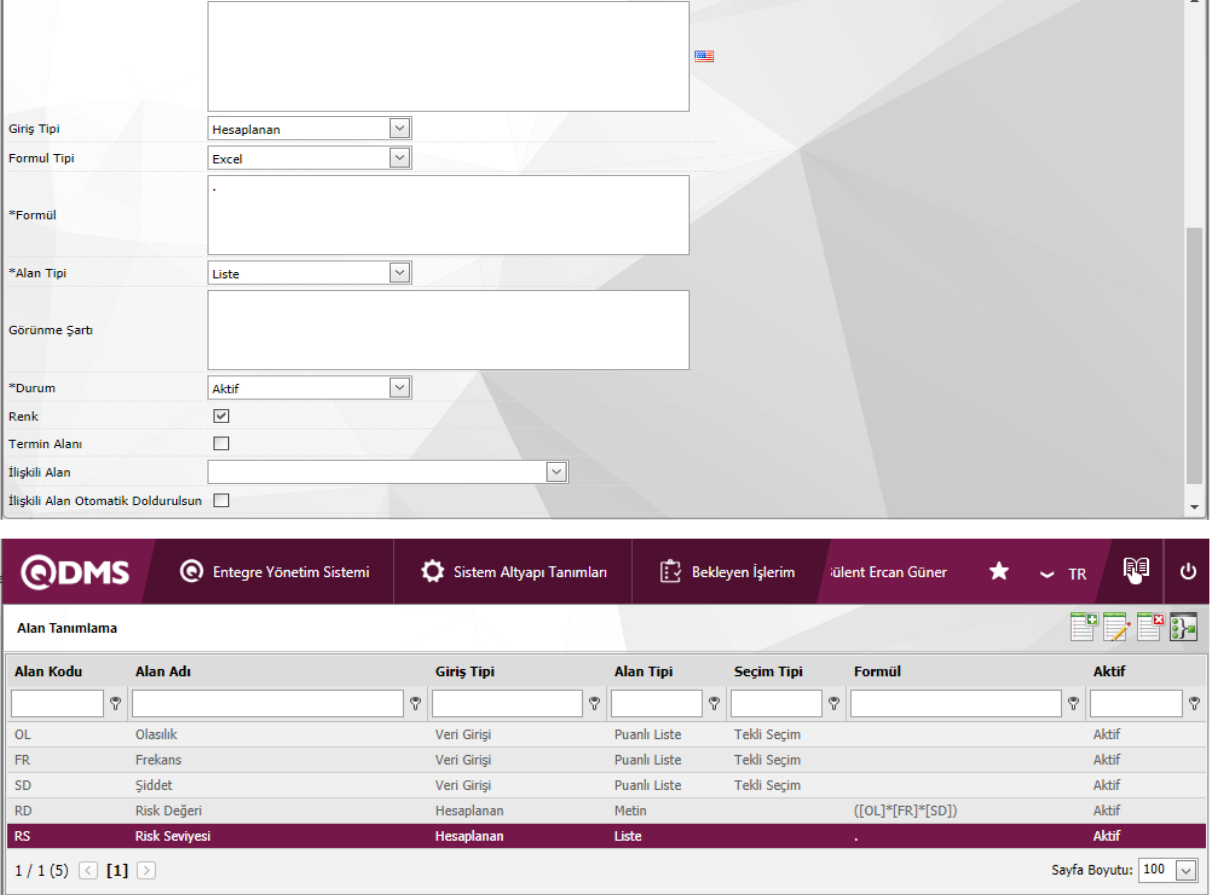Click the favorites star icon

point(998,571)
